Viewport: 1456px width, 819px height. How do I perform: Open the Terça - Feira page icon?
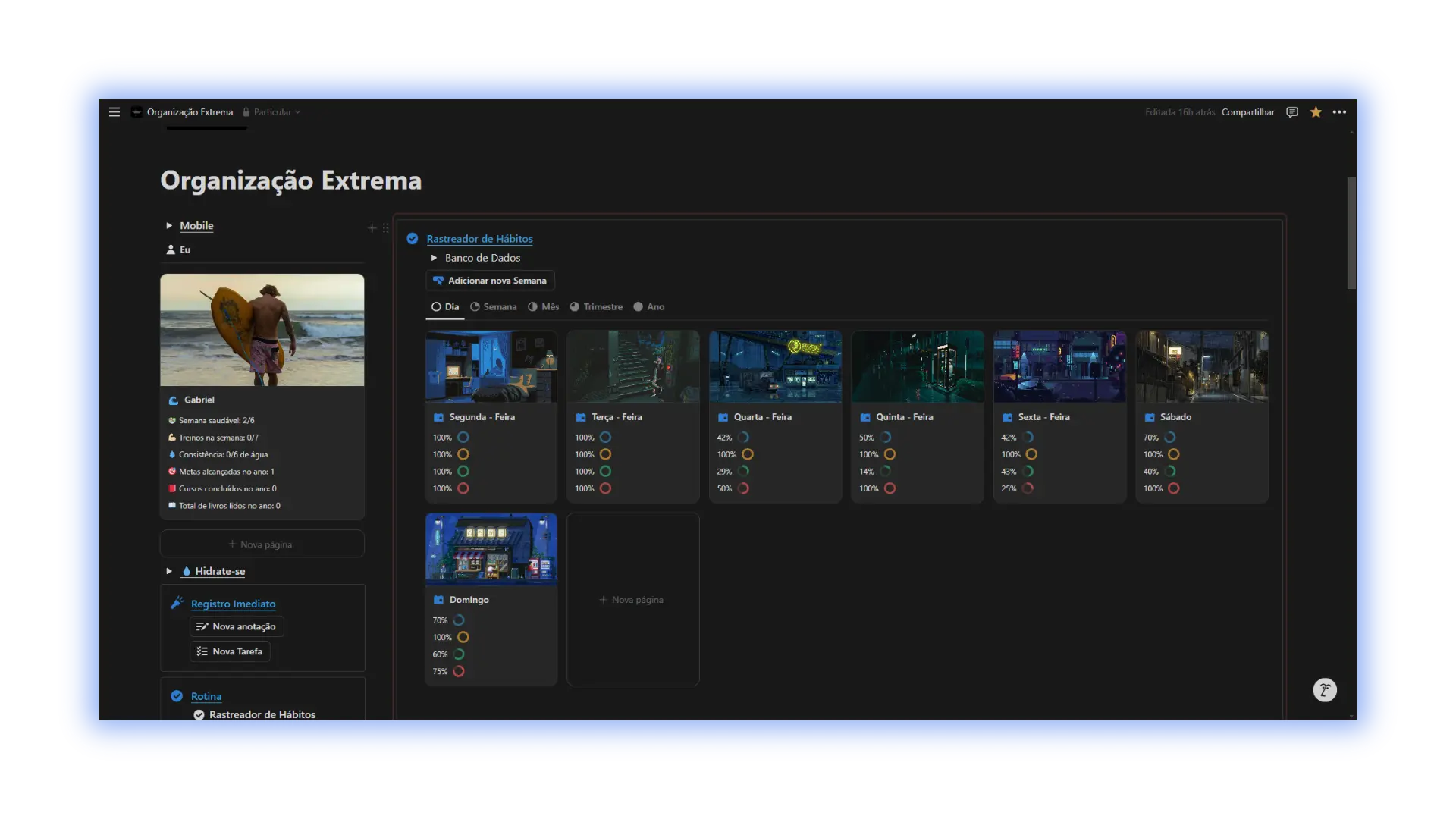click(x=580, y=417)
